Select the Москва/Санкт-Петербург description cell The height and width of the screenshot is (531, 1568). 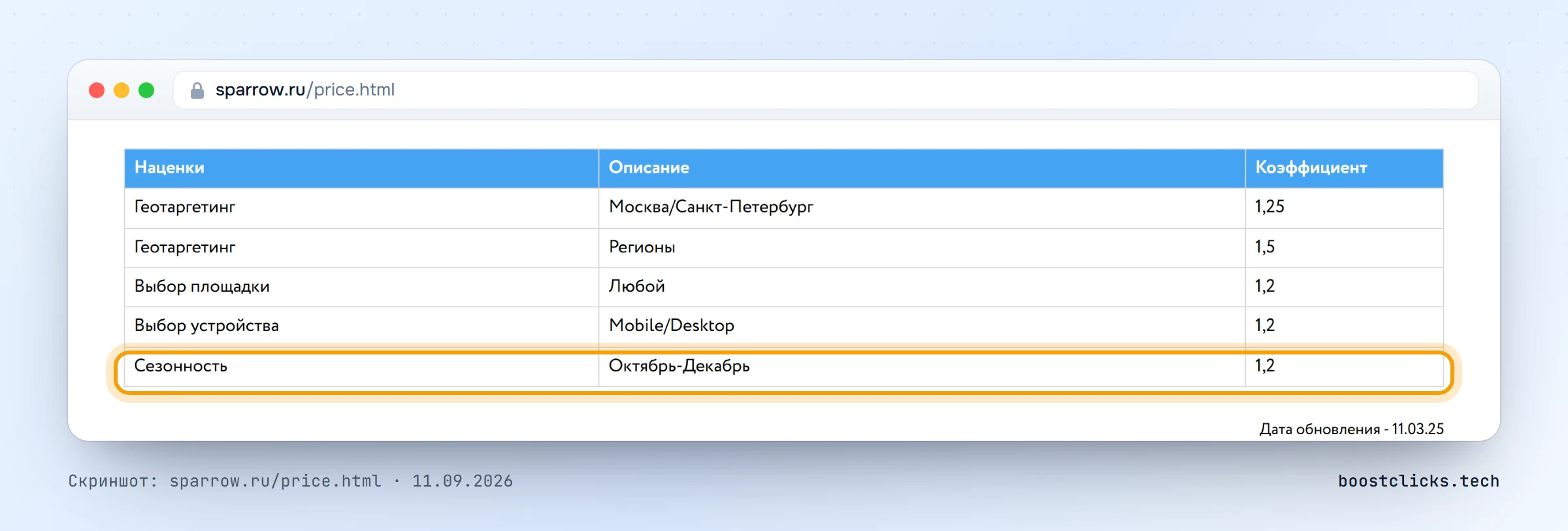pos(922,207)
